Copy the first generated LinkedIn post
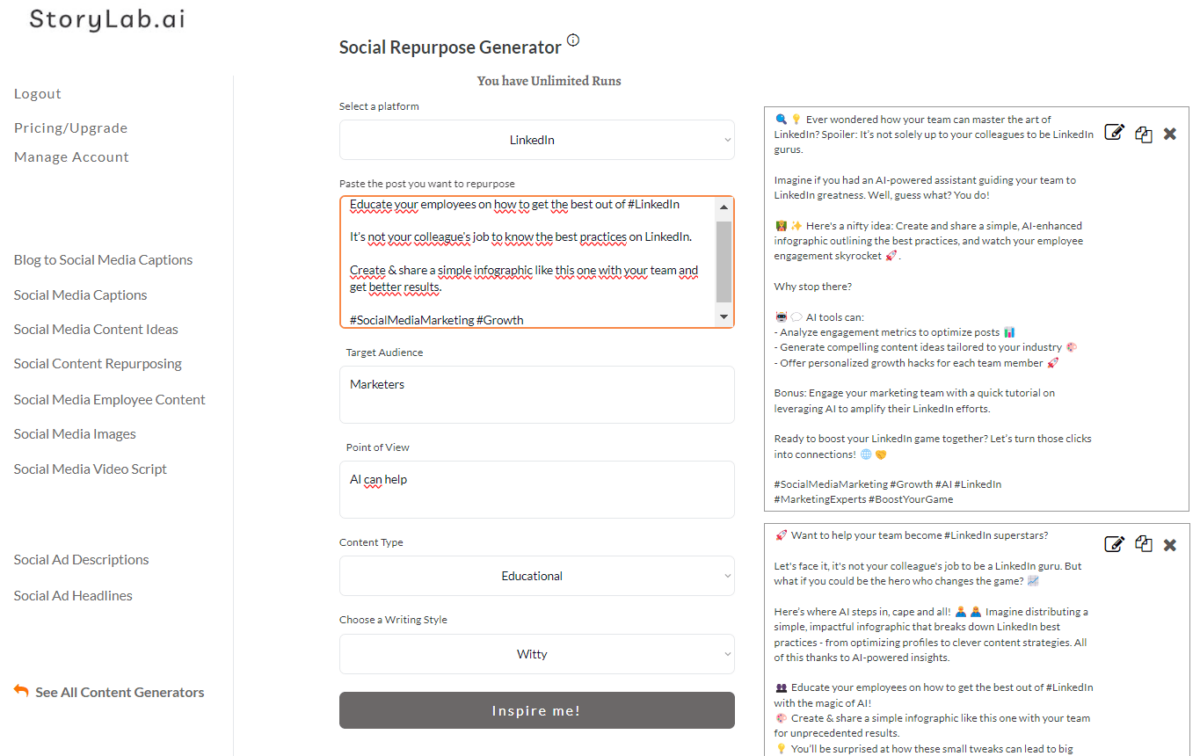This screenshot has height=756, width=1200. pos(1143,133)
